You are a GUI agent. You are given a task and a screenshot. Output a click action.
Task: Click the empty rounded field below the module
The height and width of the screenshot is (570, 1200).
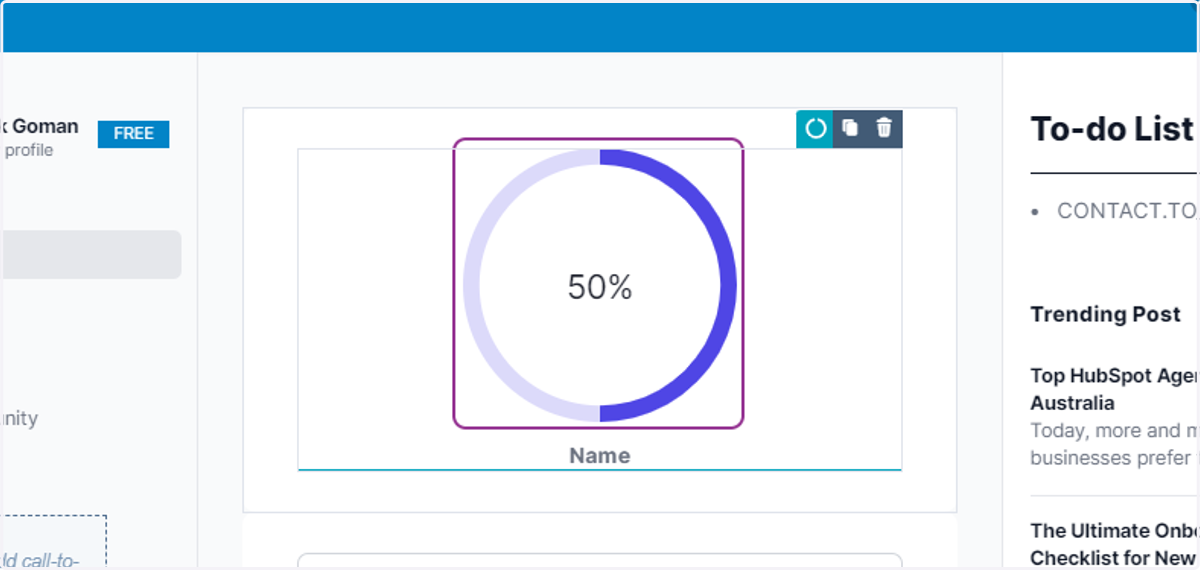(600, 561)
